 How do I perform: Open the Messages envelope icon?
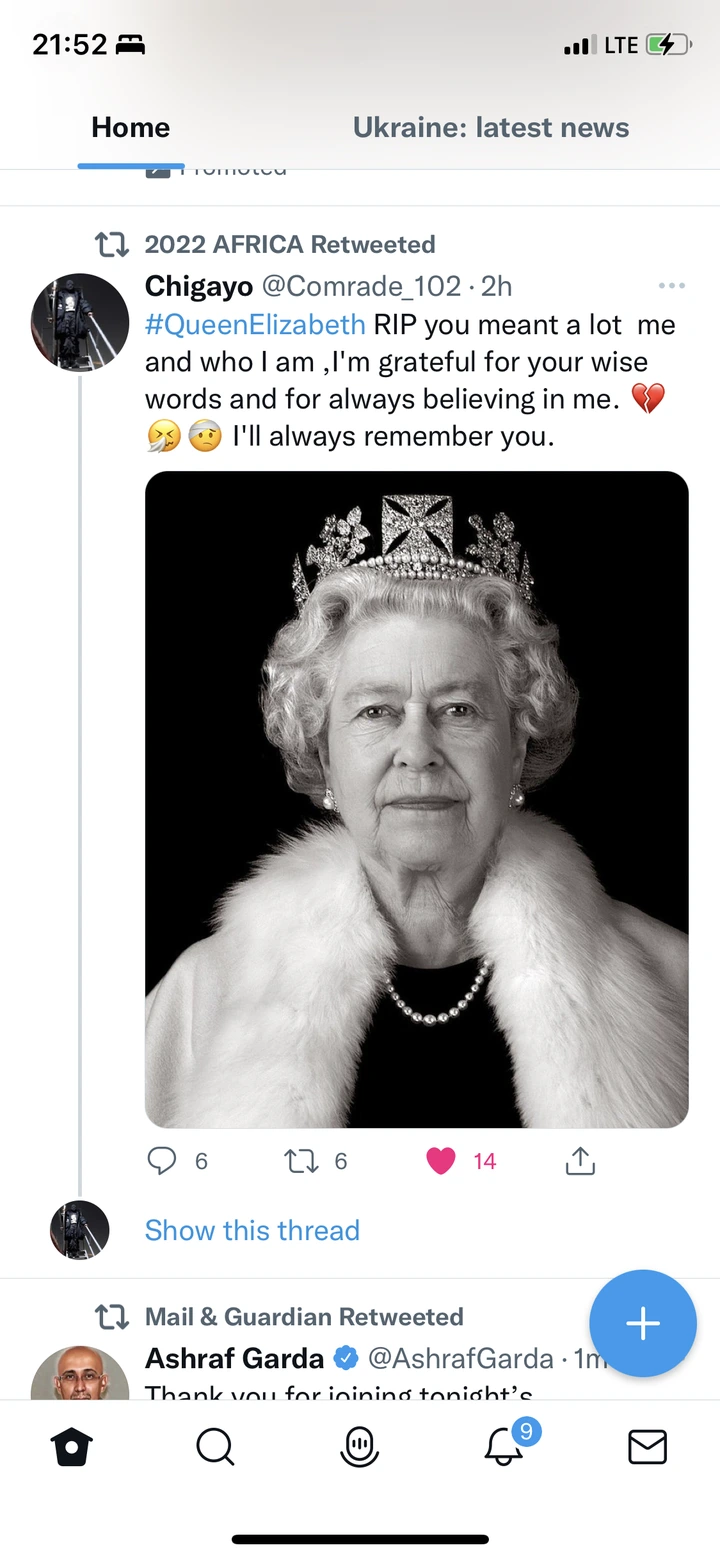(647, 1447)
